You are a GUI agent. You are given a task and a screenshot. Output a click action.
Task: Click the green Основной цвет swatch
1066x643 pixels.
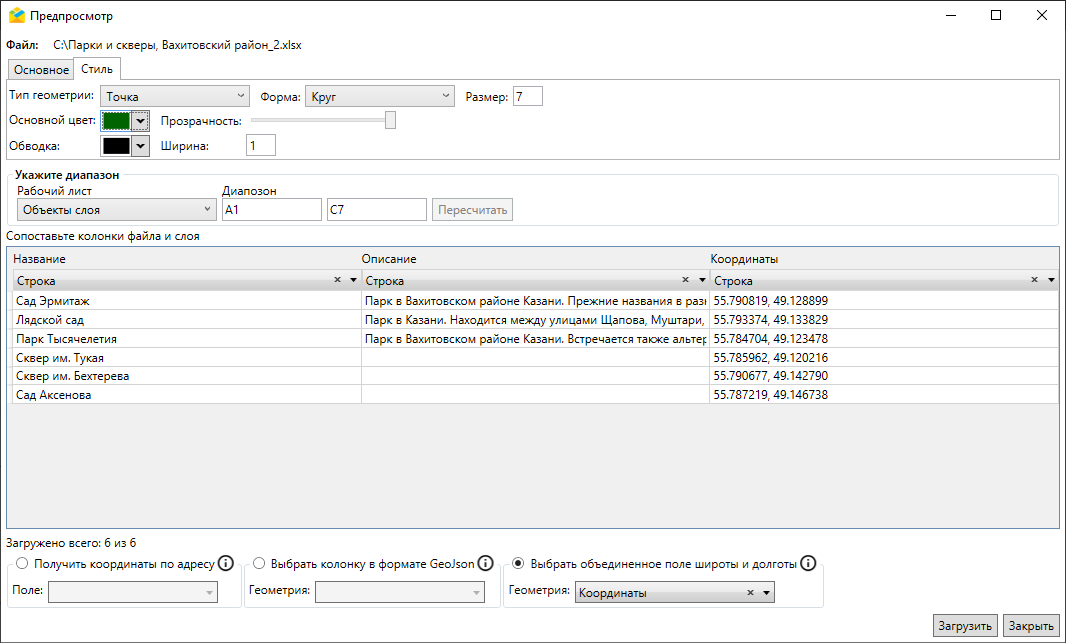click(x=116, y=121)
